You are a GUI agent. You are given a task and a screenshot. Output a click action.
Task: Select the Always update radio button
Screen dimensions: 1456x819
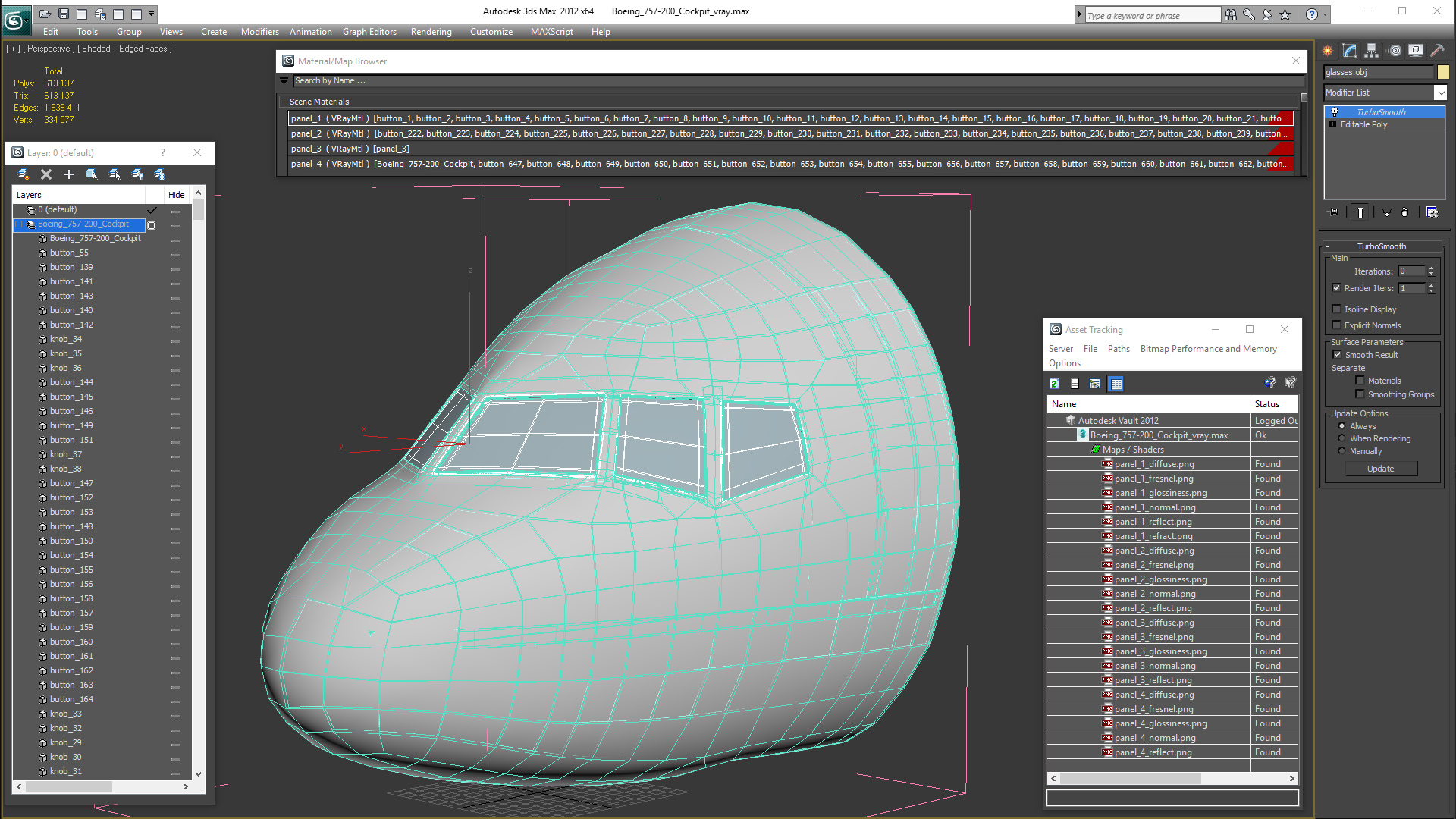pos(1341,426)
